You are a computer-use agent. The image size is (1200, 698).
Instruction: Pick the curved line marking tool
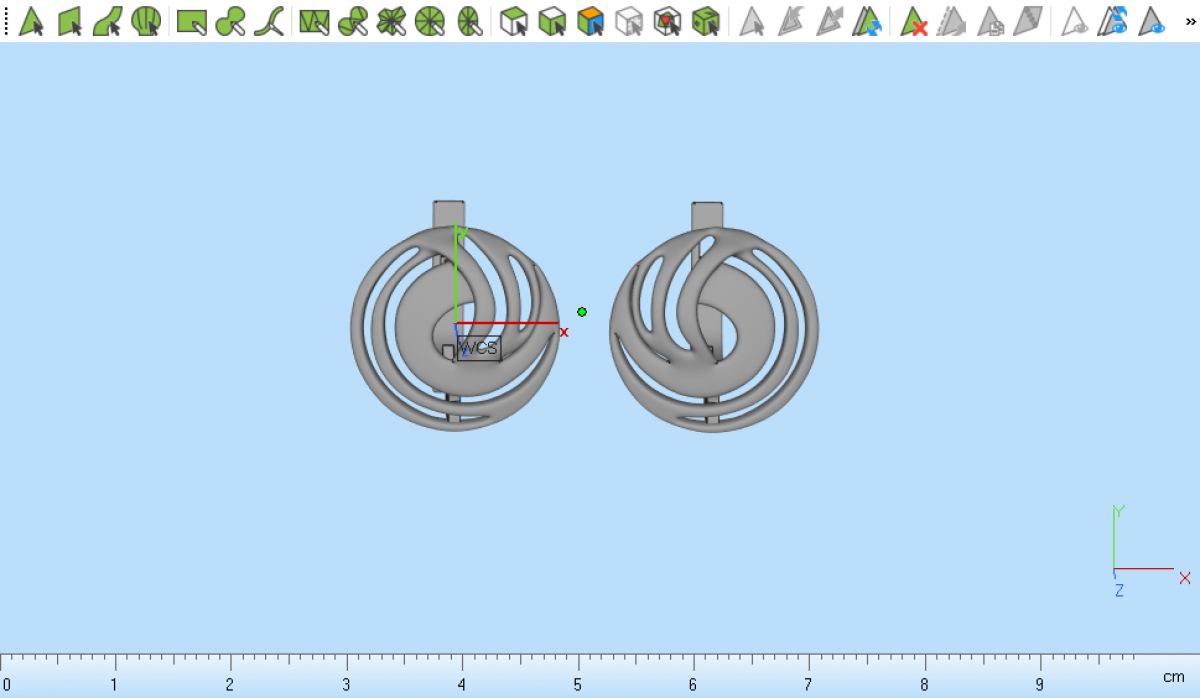[268, 21]
